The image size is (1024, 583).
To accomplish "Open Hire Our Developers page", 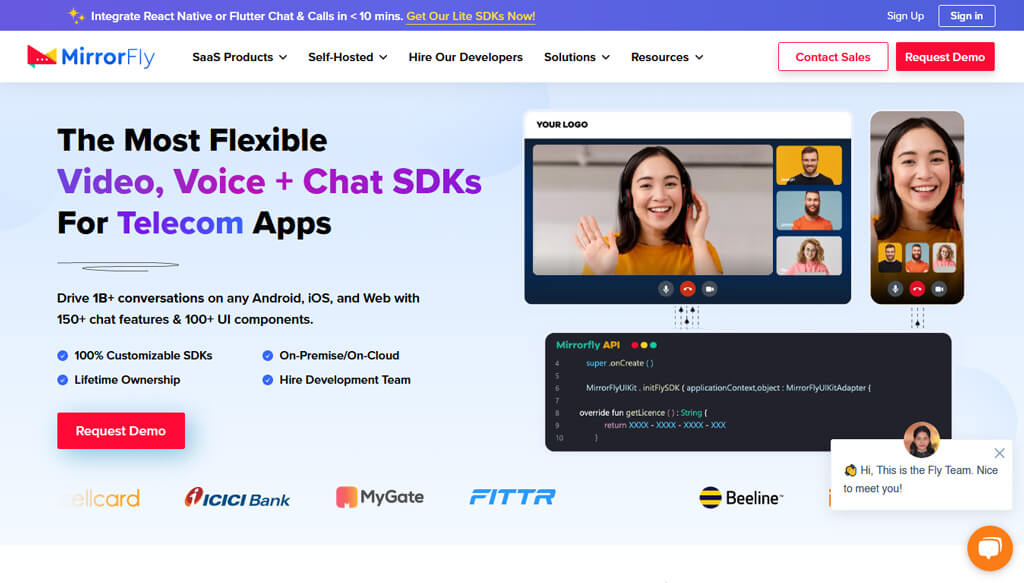I will click(x=466, y=57).
